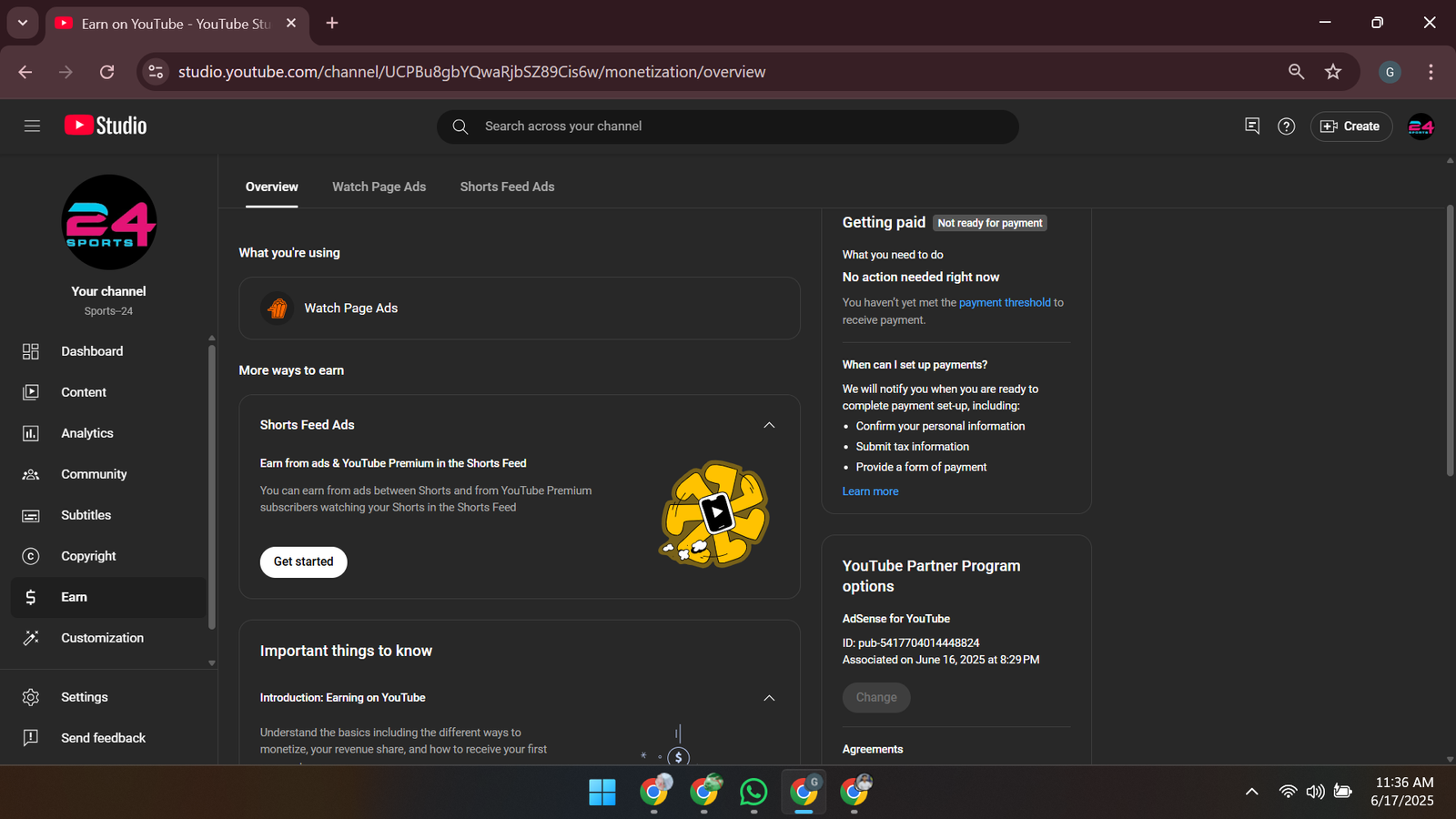The width and height of the screenshot is (1456, 819).
Task: Switch to Shorts Feed Ads tab
Action: pyautogui.click(x=507, y=187)
